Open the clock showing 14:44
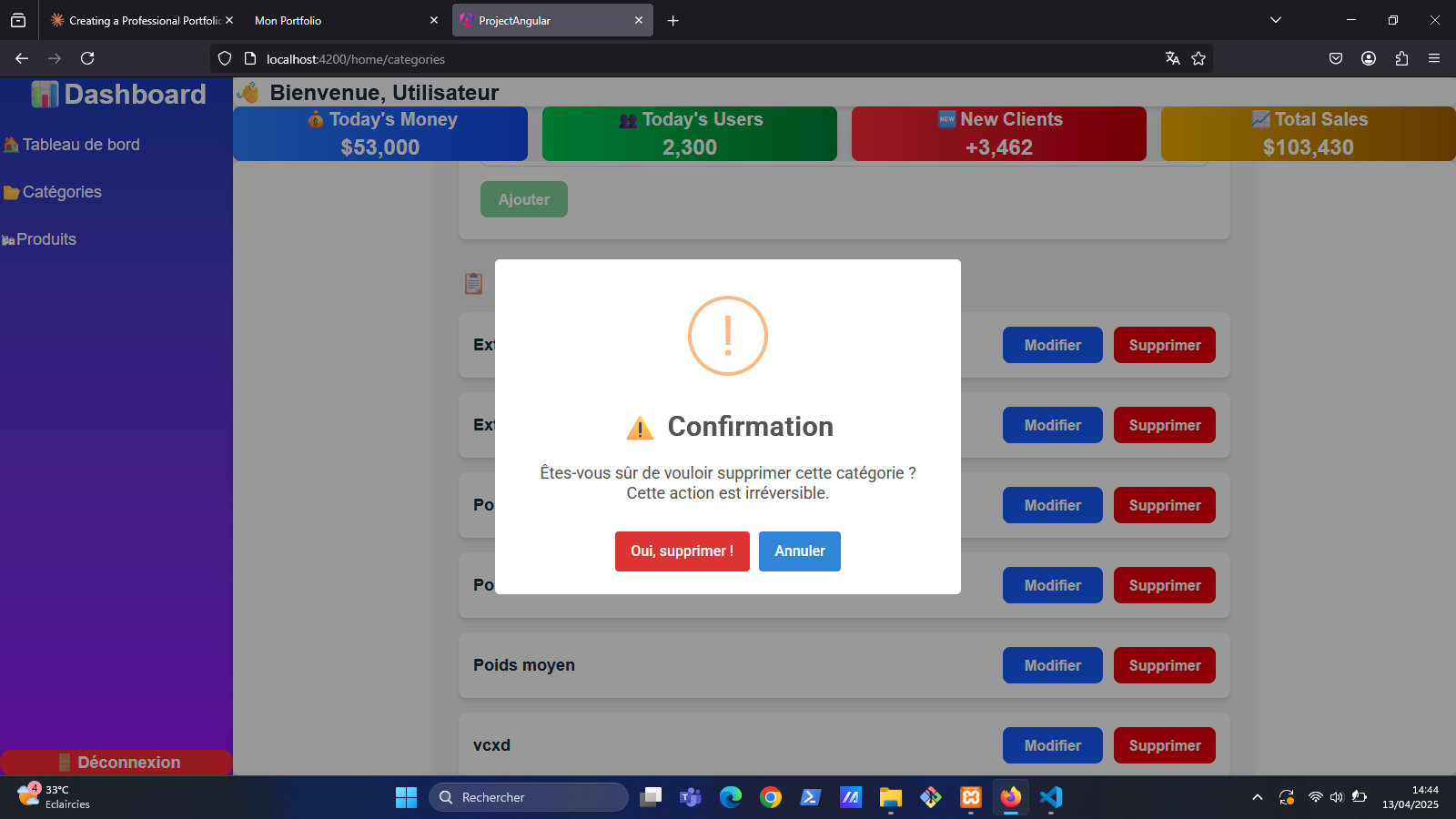 (x=1410, y=797)
